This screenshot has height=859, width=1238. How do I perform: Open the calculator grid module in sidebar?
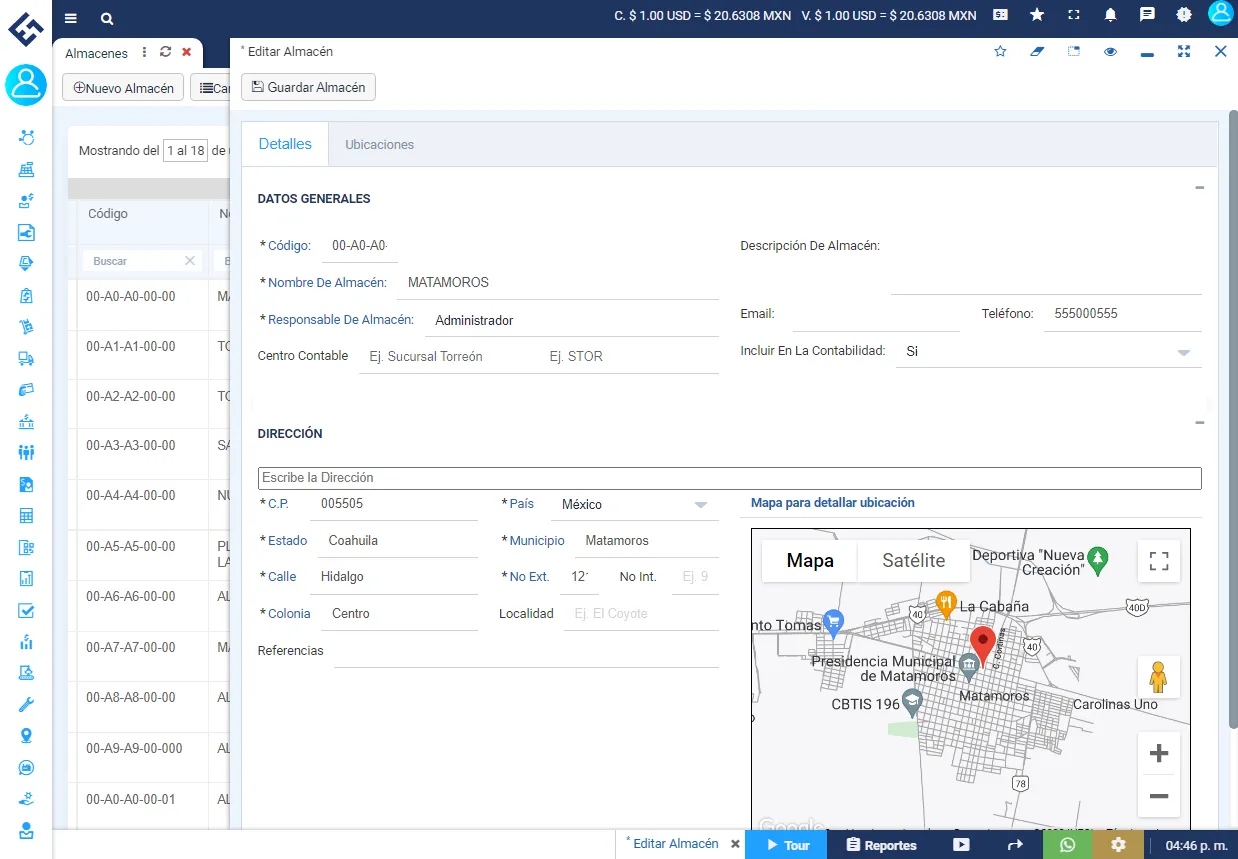[x=26, y=516]
